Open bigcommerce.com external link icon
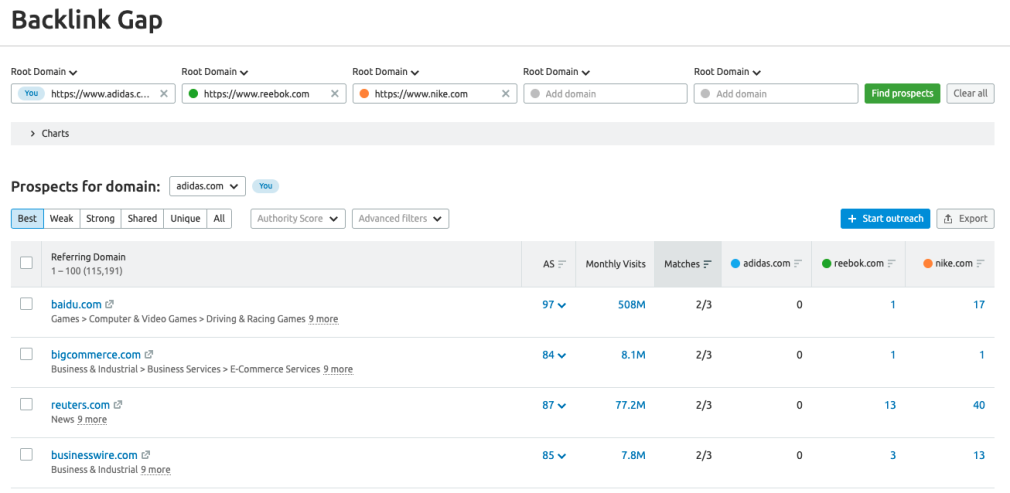Viewport: 1010px width, 493px height. coord(149,354)
